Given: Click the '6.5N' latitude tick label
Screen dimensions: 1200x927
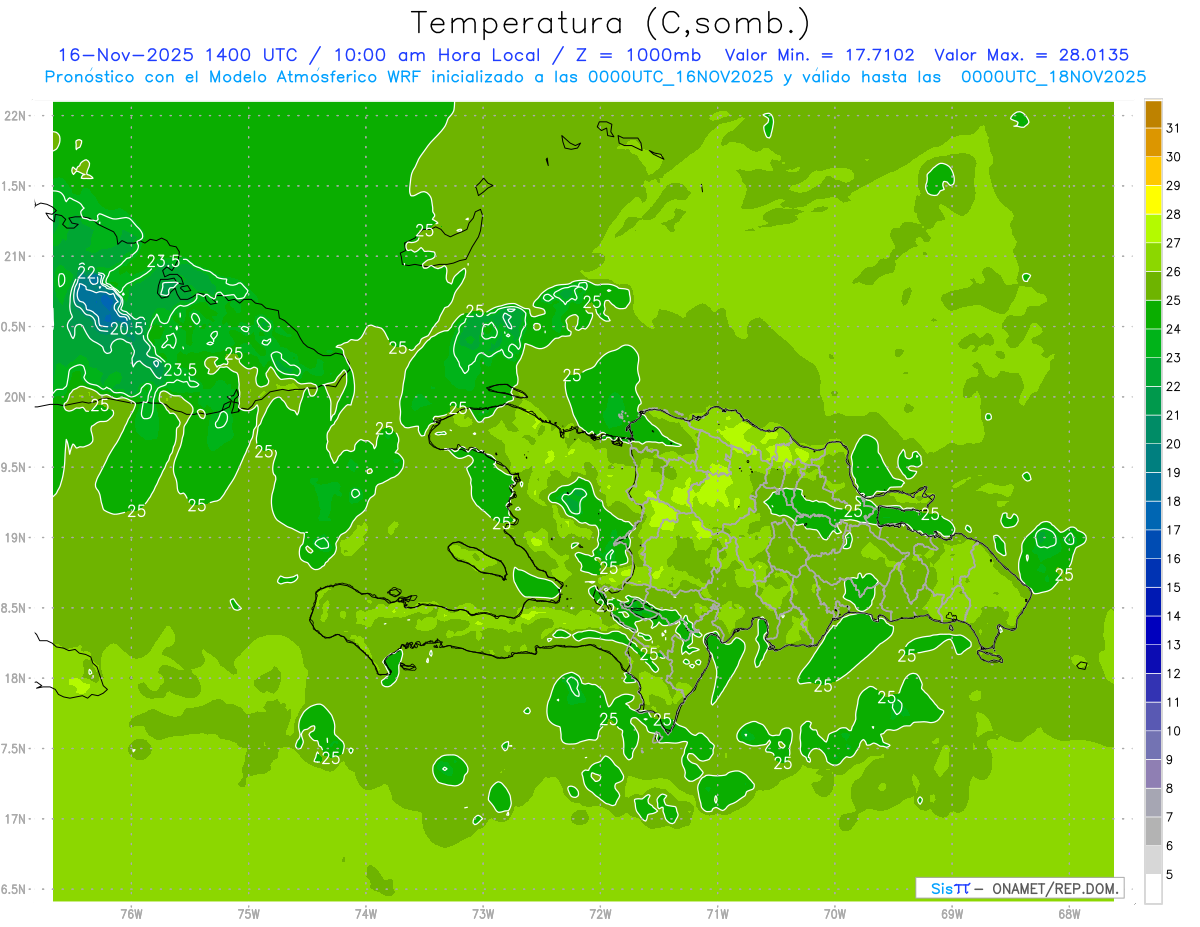Looking at the screenshot, I should click(x=14, y=889).
